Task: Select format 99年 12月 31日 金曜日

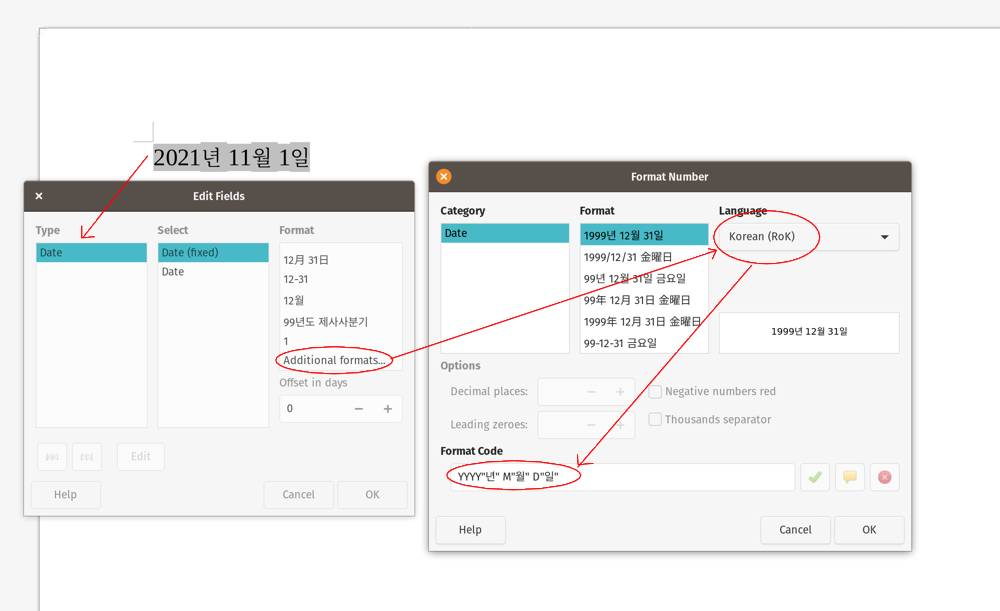Action: point(644,300)
